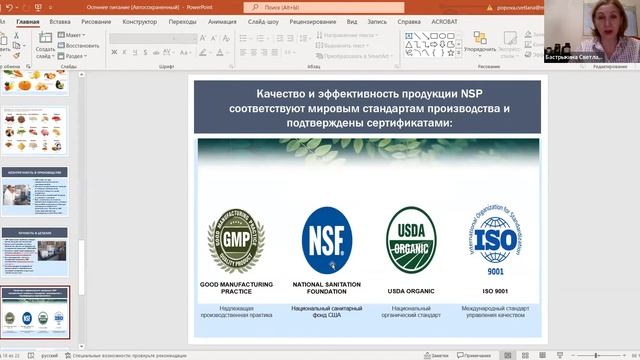The image size is (640, 360).
Task: Decrease list indent level
Action: (x=280, y=38)
